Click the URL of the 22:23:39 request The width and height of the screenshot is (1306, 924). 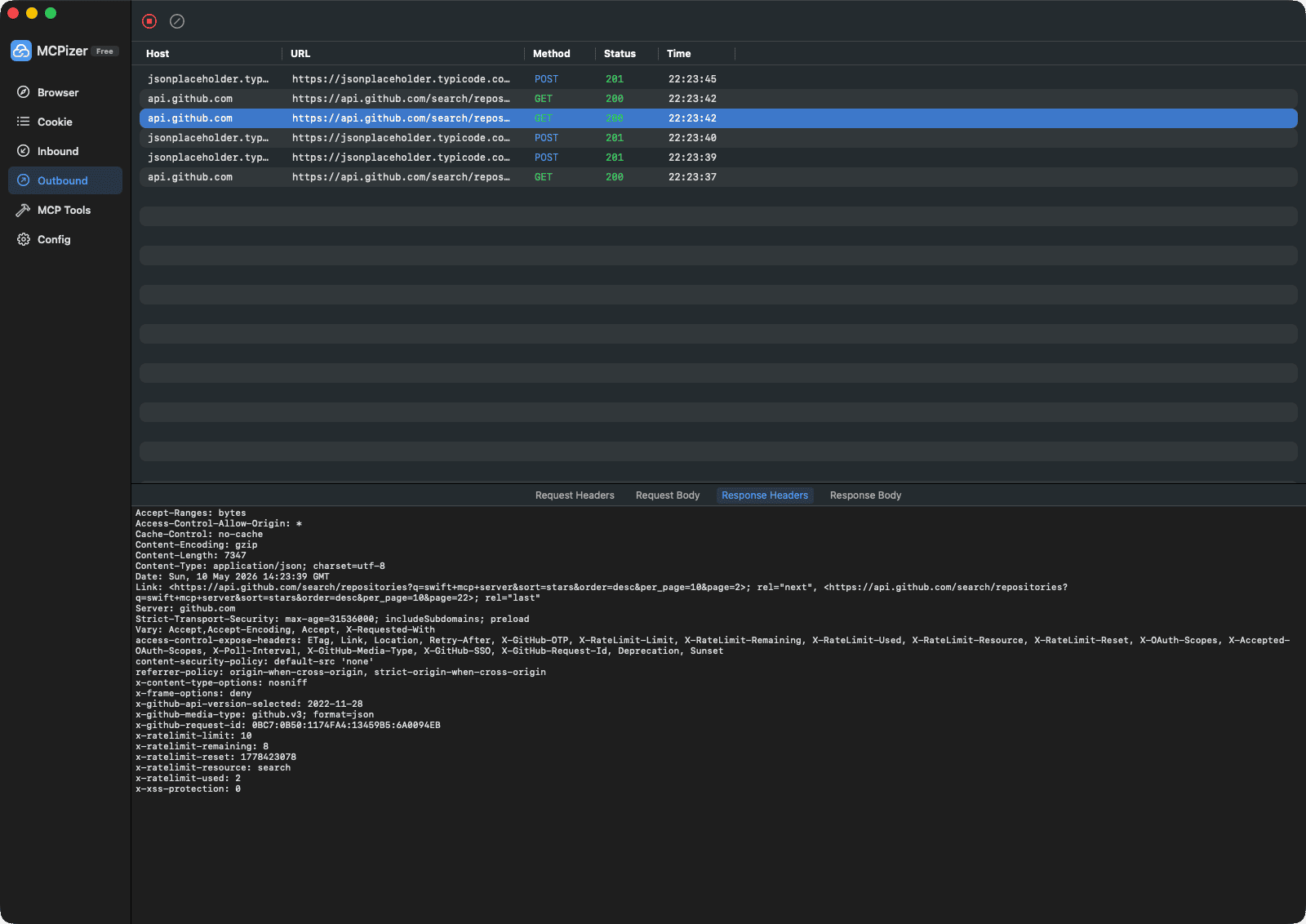pyautogui.click(x=401, y=158)
